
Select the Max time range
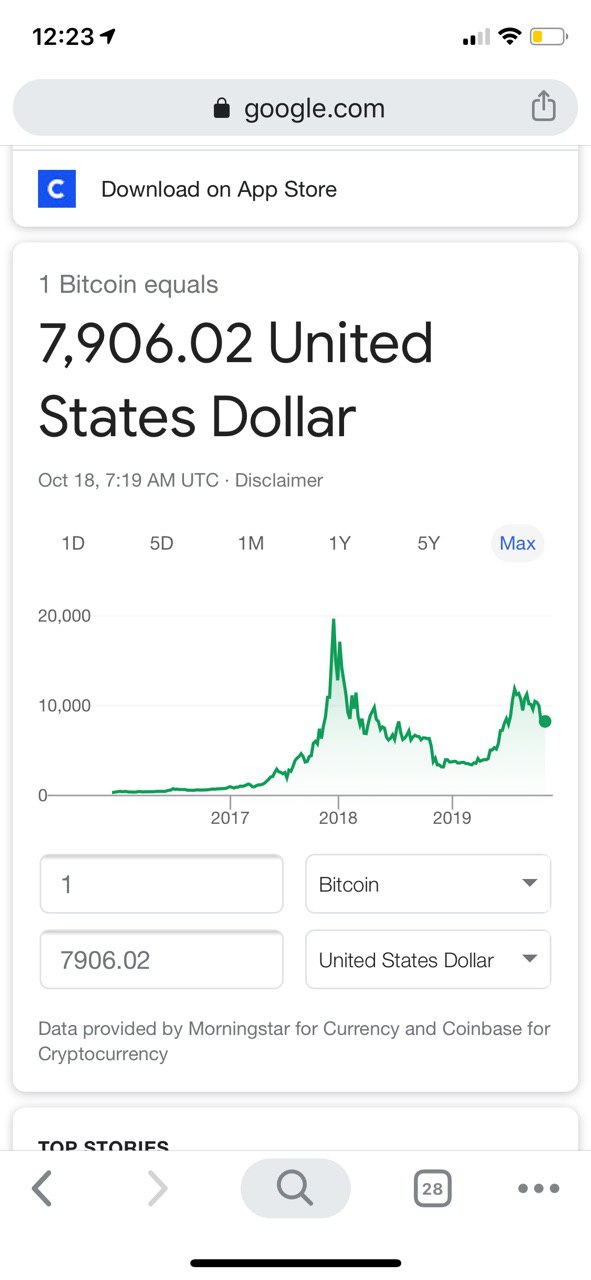pyautogui.click(x=518, y=543)
